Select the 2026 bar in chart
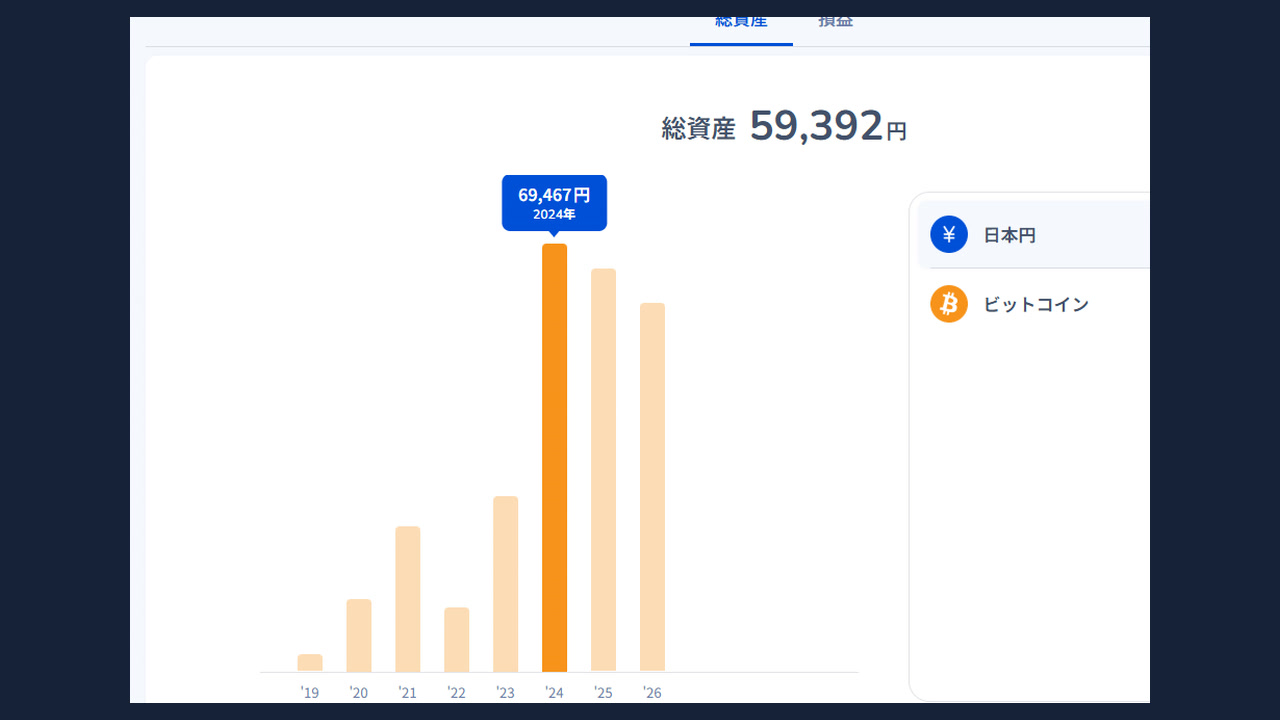The height and width of the screenshot is (720, 1280). (x=652, y=487)
